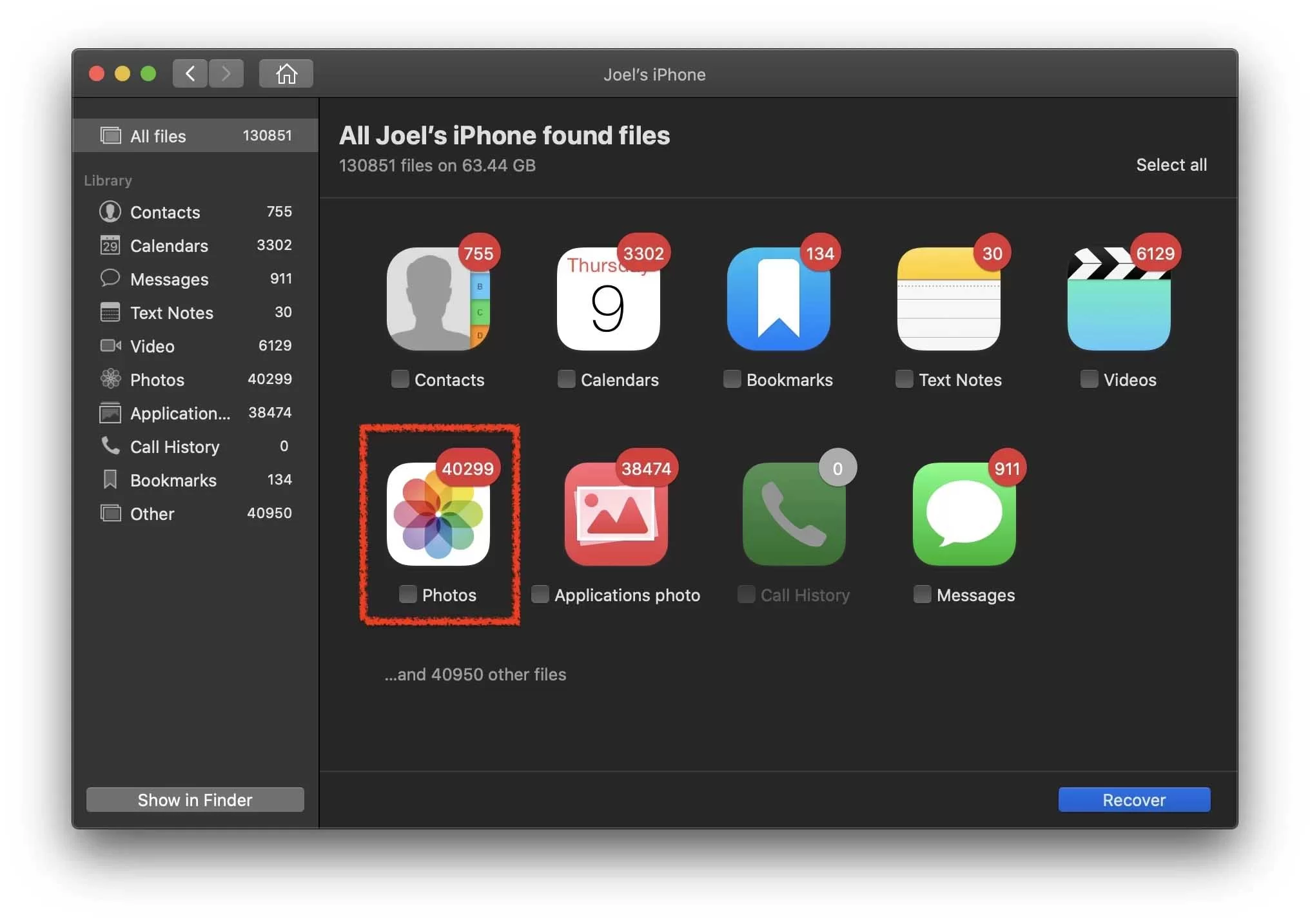Select All files in sidebar
The height and width of the screenshot is (924, 1310).
tap(195, 135)
